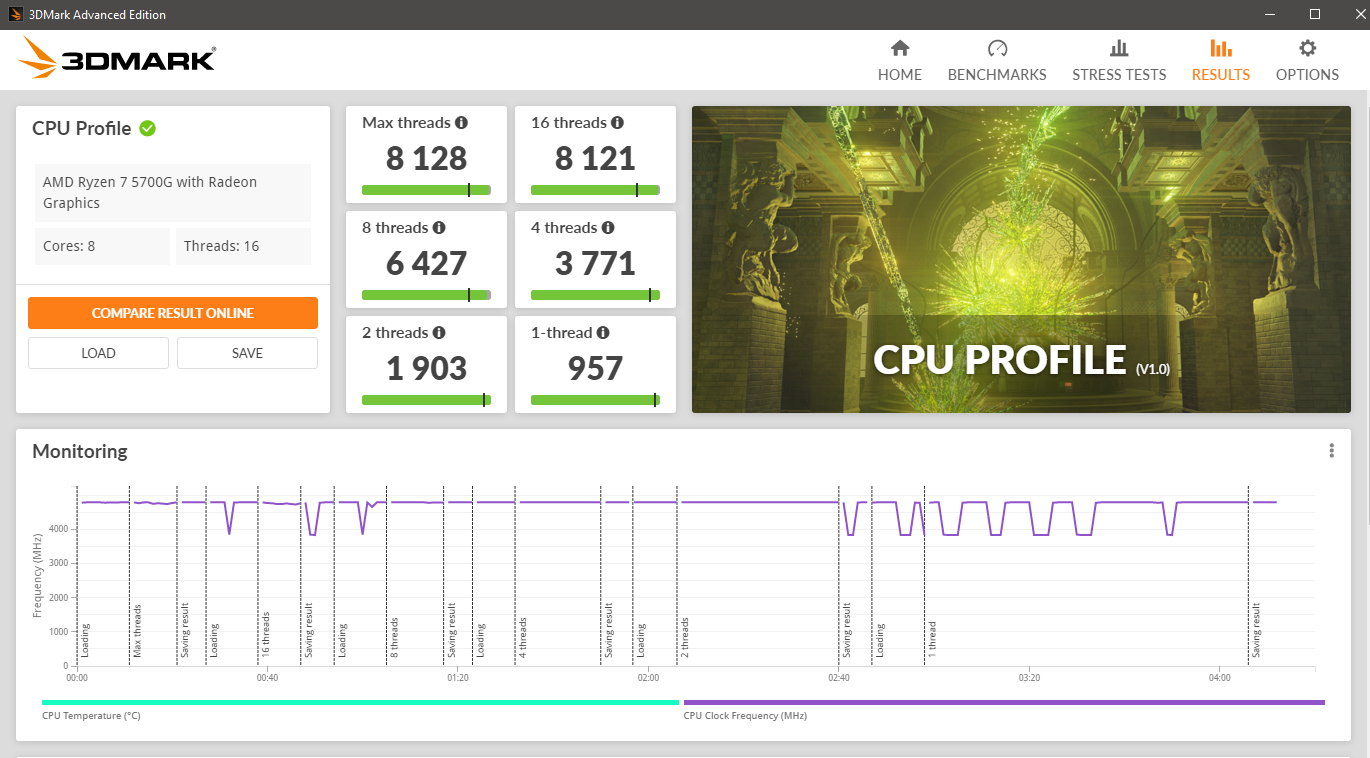Click the 4 threads score bar
The width and height of the screenshot is (1370, 758).
pos(595,295)
